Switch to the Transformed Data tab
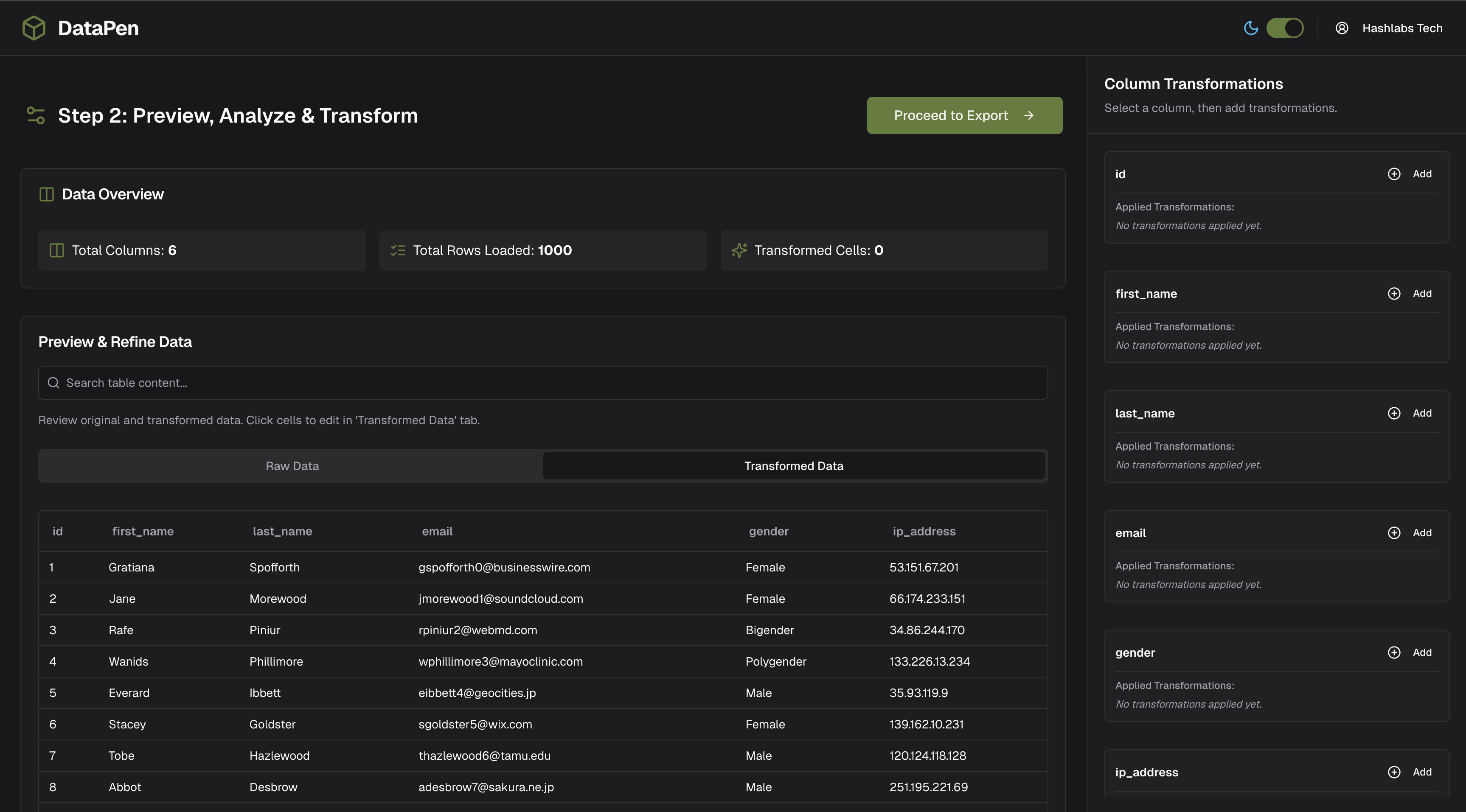The width and height of the screenshot is (1466, 812). pyautogui.click(x=794, y=466)
